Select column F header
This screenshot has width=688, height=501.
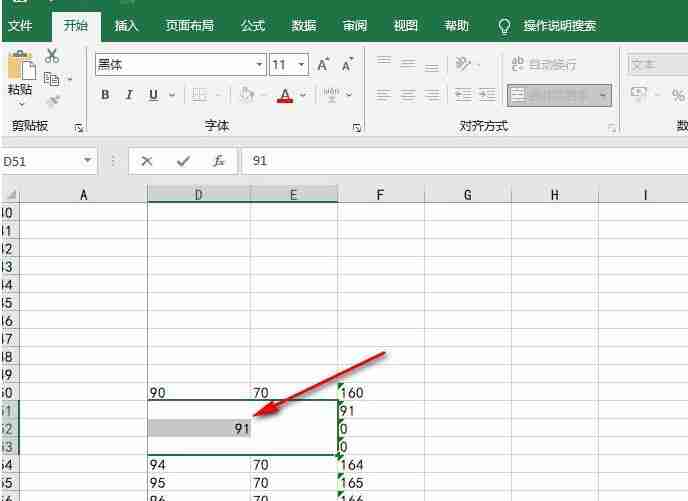[x=380, y=194]
